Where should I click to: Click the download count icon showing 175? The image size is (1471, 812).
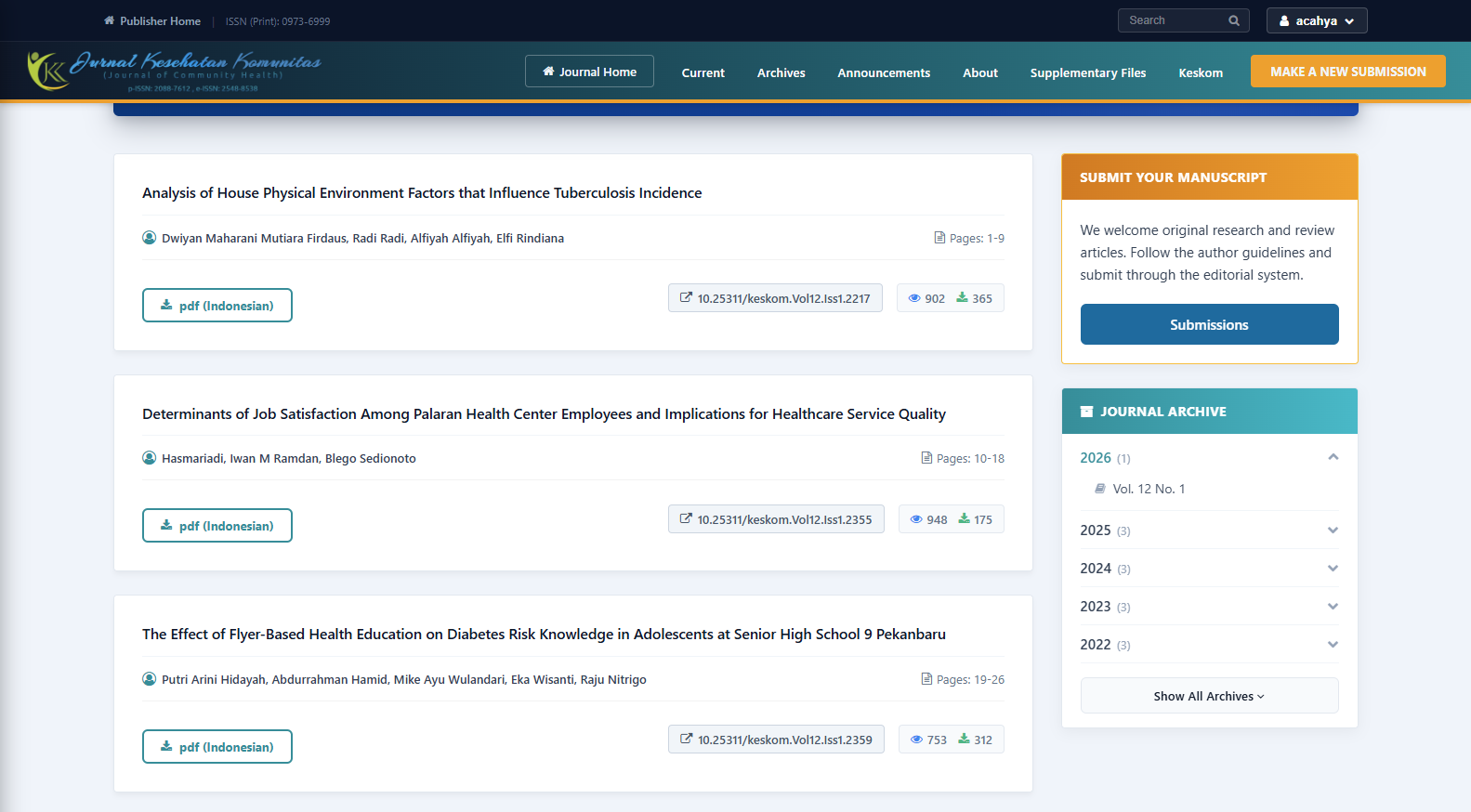(964, 519)
